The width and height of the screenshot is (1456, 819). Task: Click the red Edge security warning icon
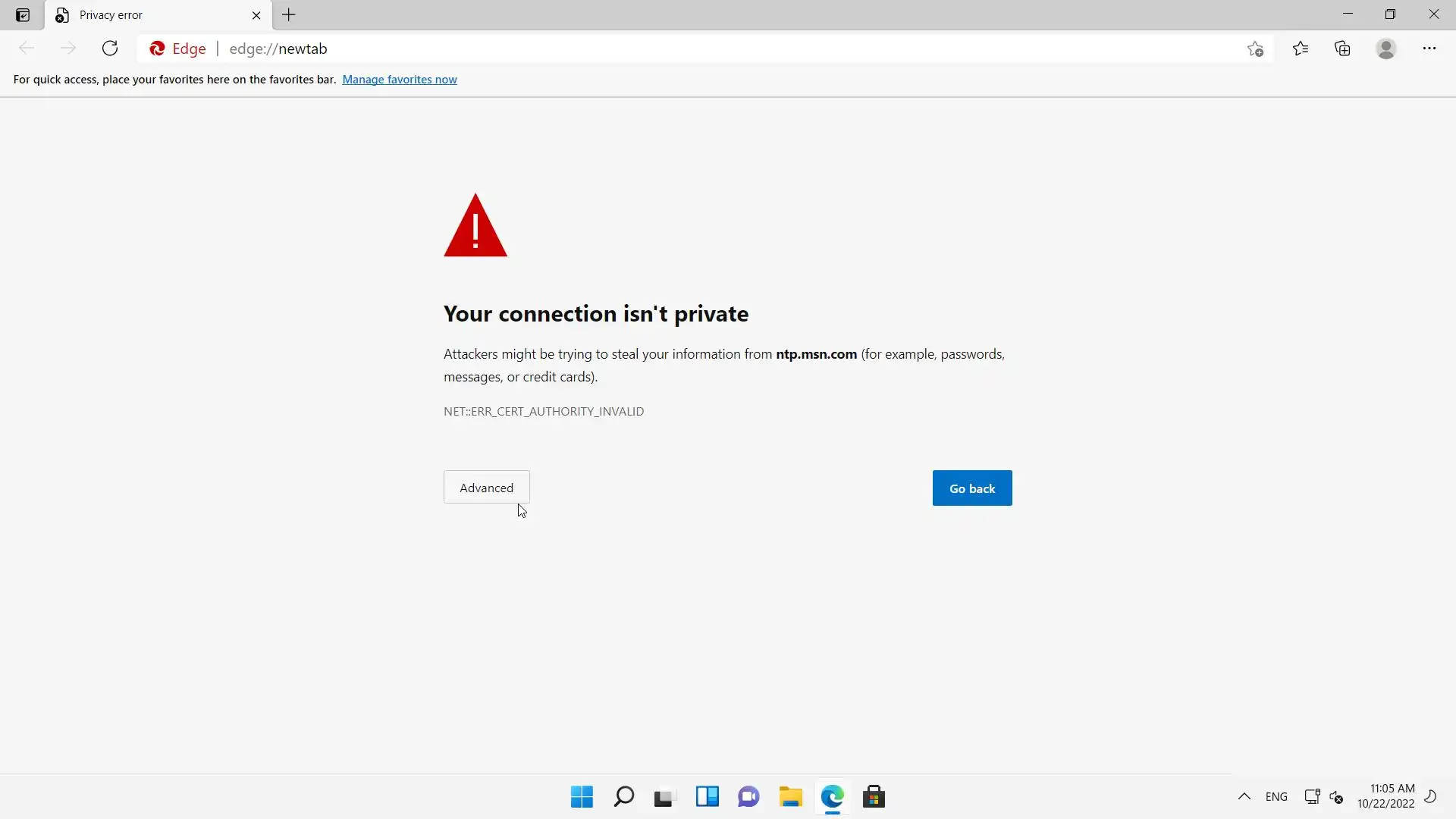(158, 49)
